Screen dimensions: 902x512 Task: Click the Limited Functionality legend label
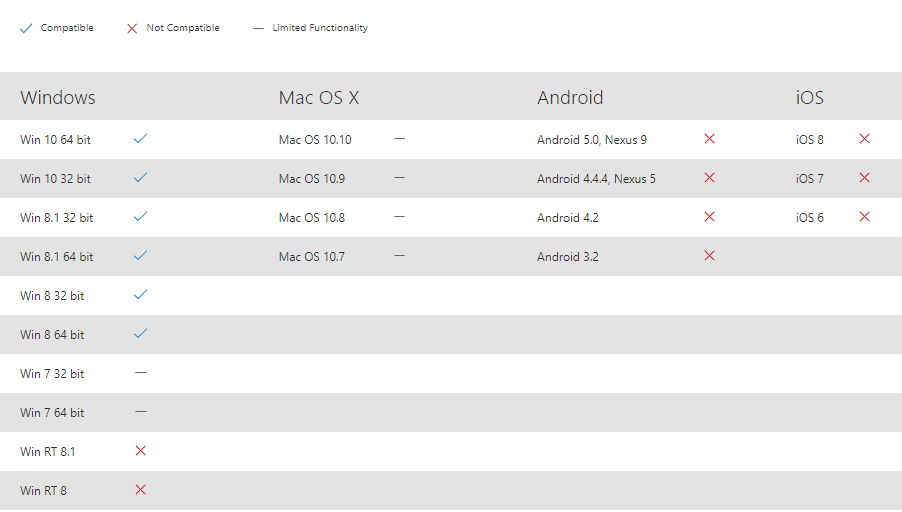(x=320, y=28)
